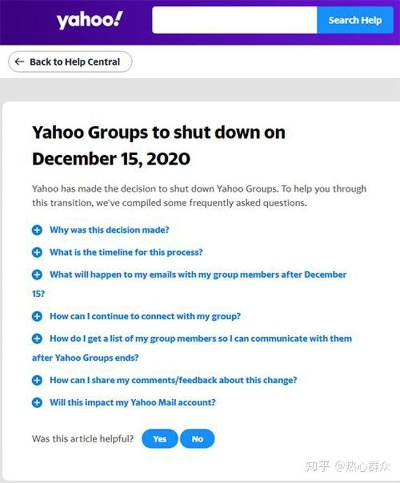Click plus icon beside 'How can I continue to connect'
This screenshot has width=400, height=483.
[x=37, y=316]
